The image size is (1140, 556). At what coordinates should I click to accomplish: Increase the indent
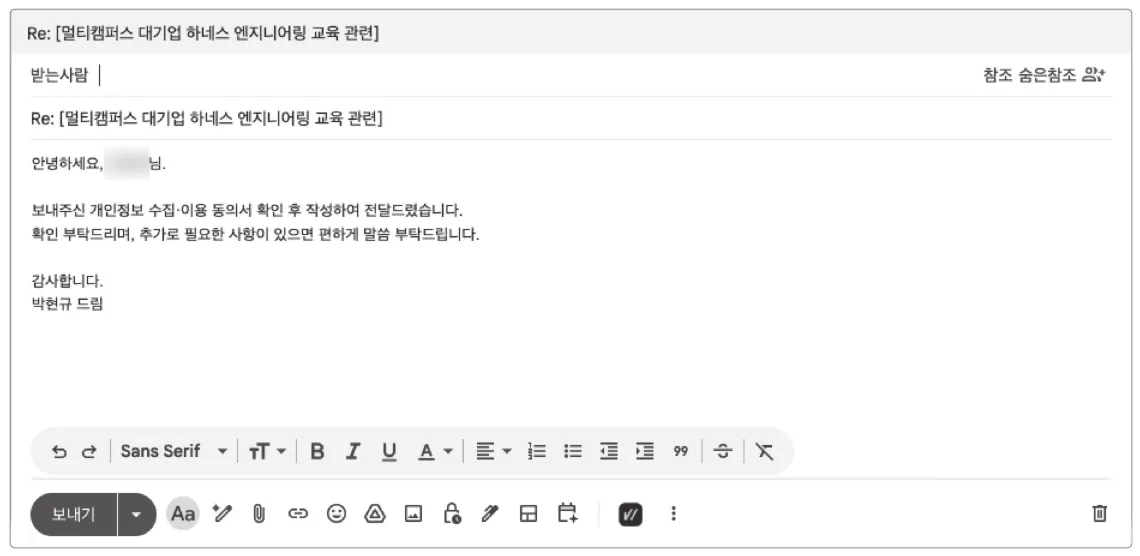645,451
